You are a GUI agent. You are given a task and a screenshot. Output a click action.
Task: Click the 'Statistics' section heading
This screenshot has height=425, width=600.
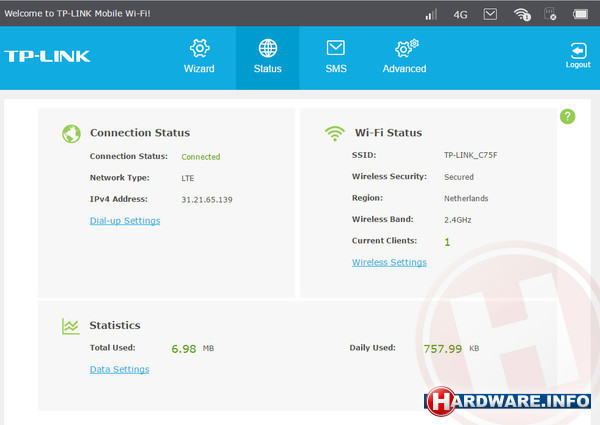pyautogui.click(x=115, y=325)
